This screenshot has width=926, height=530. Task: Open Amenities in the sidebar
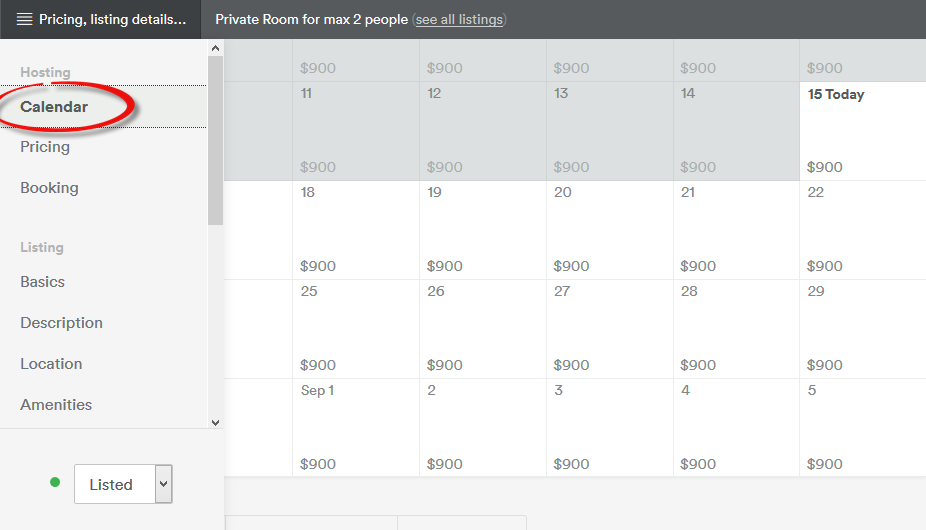click(56, 405)
